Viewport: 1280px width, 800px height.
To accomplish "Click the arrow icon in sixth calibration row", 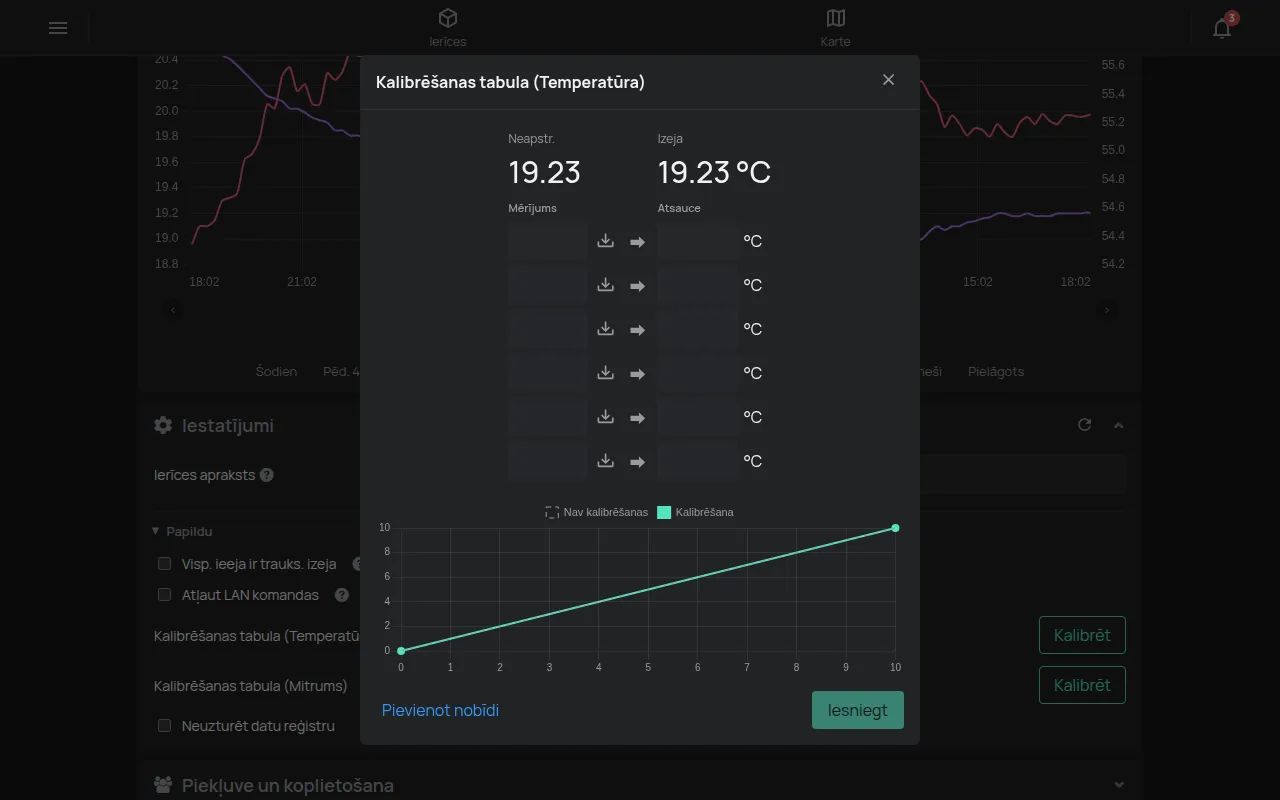I will click(637, 462).
